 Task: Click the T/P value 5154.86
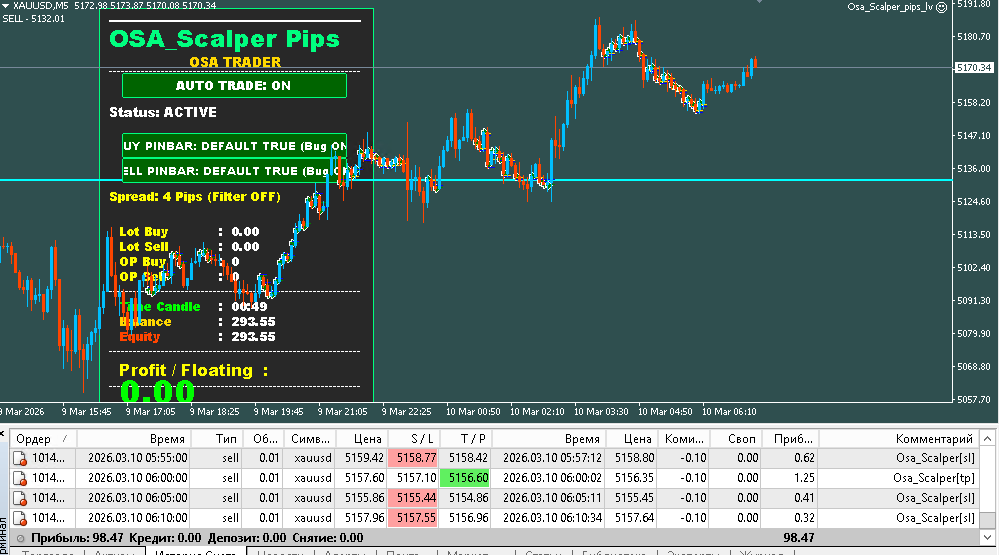coord(468,498)
